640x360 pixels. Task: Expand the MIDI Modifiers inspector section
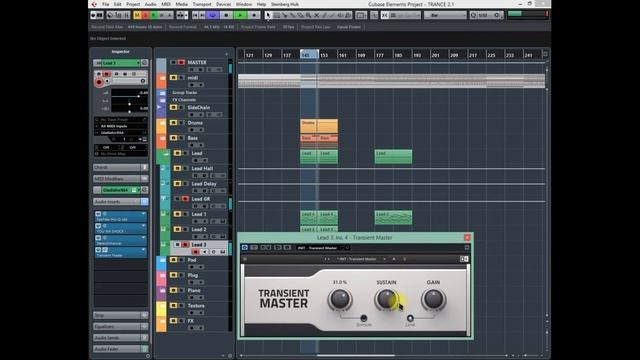pyautogui.click(x=120, y=179)
